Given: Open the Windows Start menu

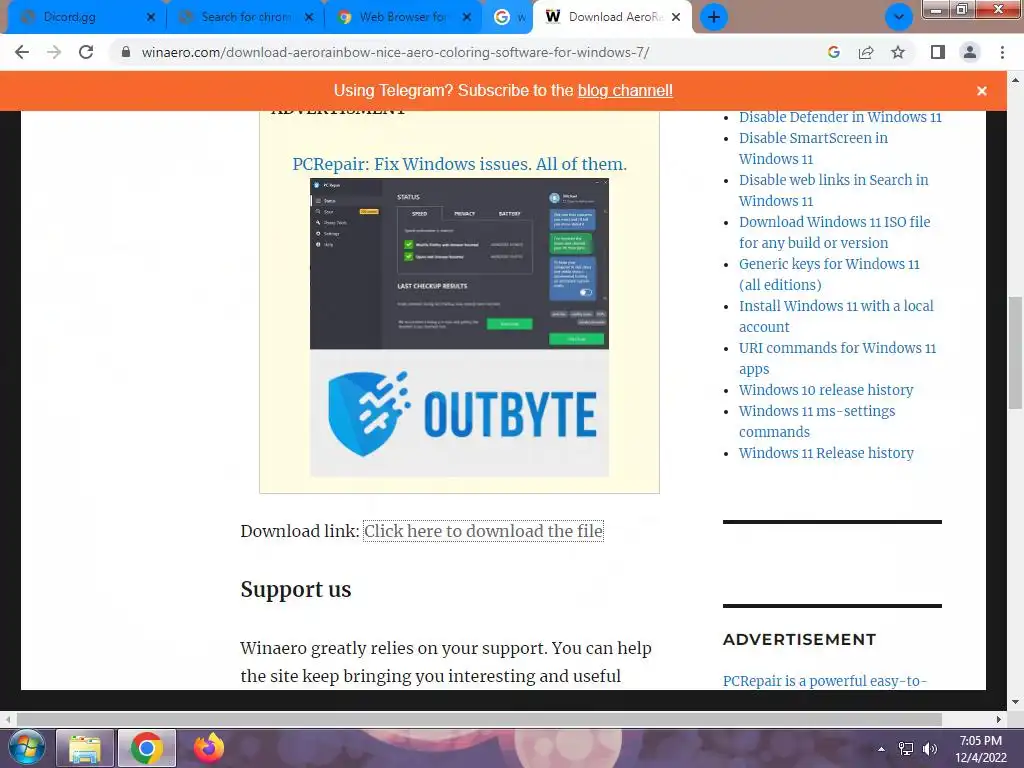Looking at the screenshot, I should (x=26, y=748).
